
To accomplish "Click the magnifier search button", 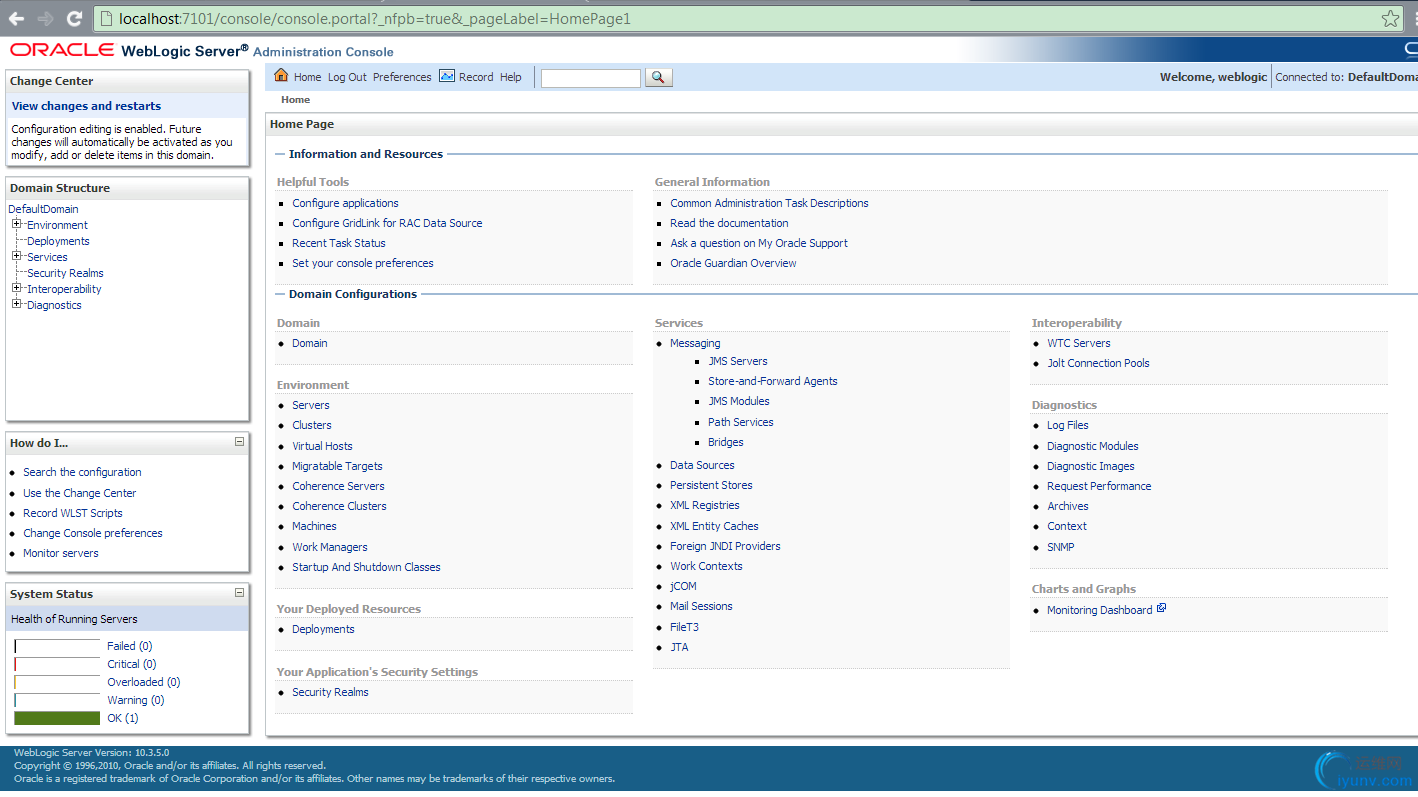I will pyautogui.click(x=659, y=77).
